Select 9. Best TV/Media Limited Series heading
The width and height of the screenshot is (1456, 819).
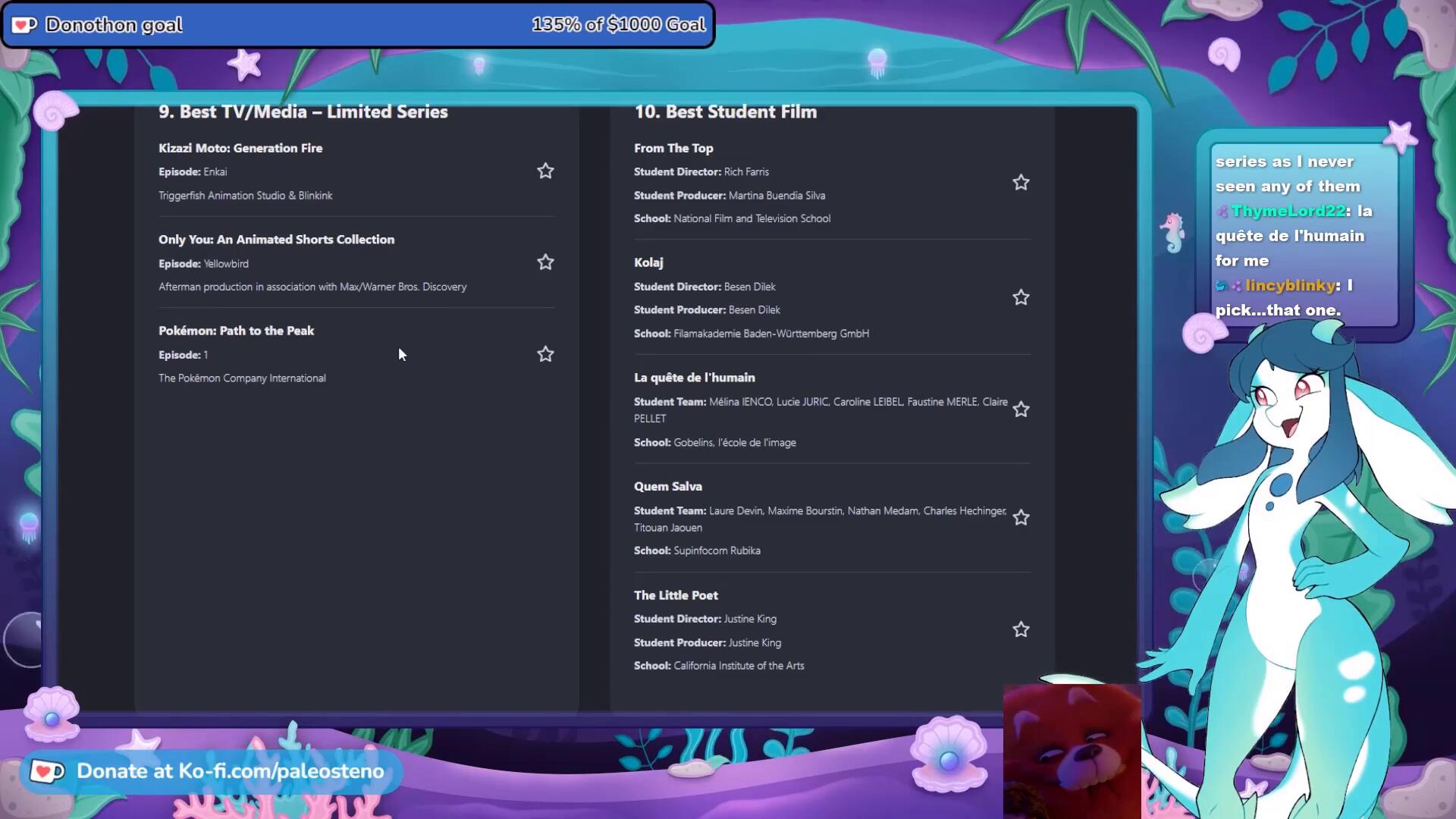click(x=303, y=112)
